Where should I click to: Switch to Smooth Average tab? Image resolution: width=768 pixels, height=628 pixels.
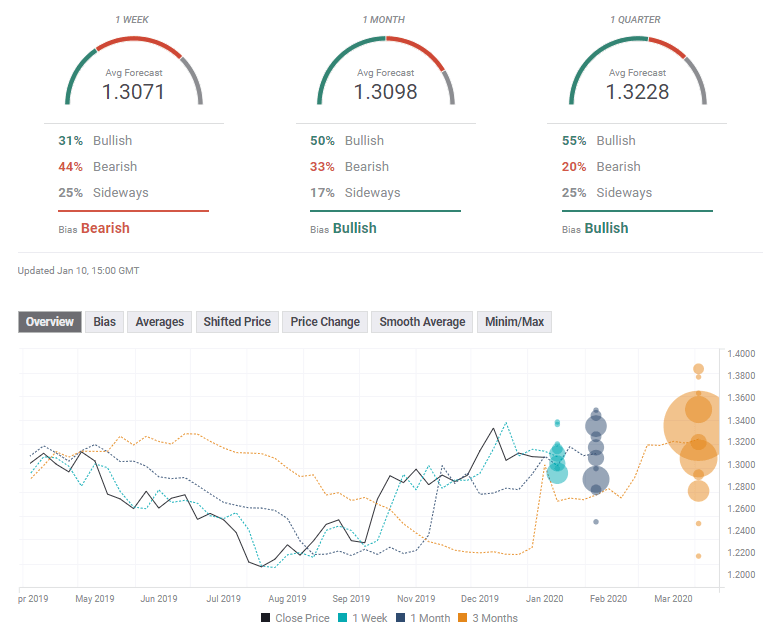422,322
